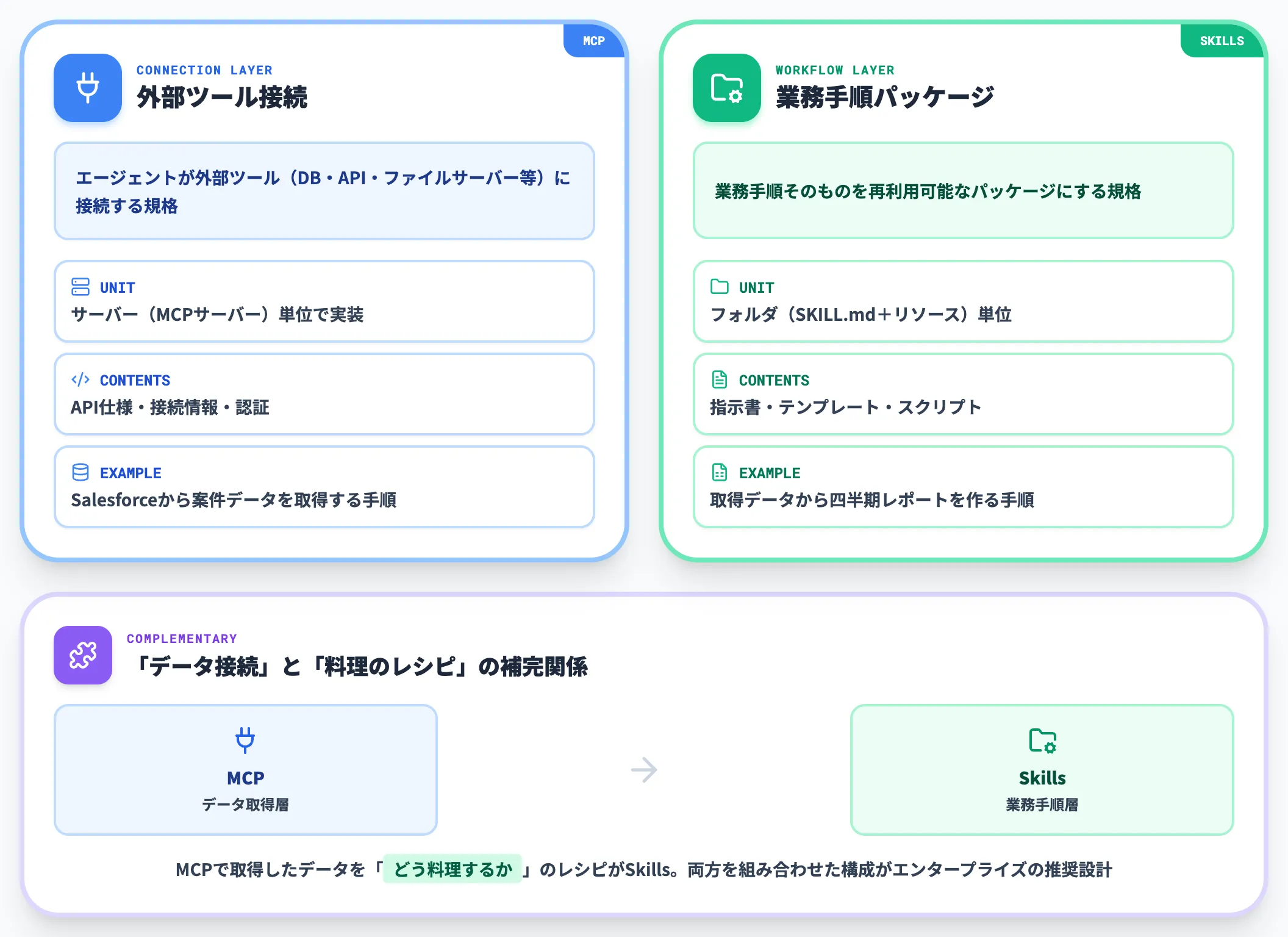This screenshot has height=937, width=1288.
Task: Select the Skills 業務手順層 card
Action: 1042,770
